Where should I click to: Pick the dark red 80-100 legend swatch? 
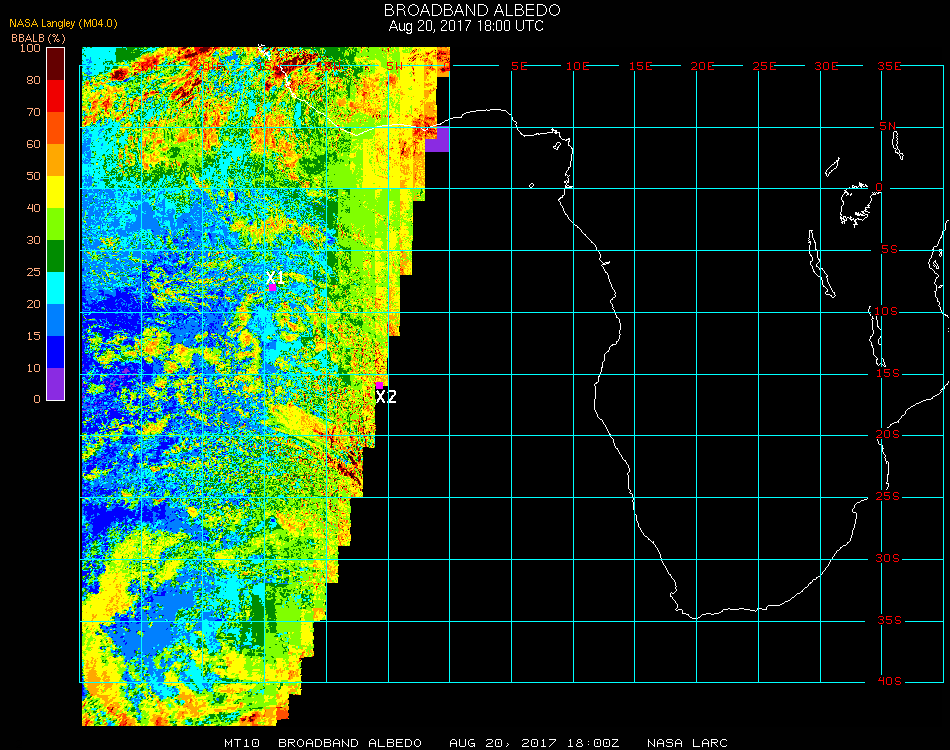pos(56,63)
